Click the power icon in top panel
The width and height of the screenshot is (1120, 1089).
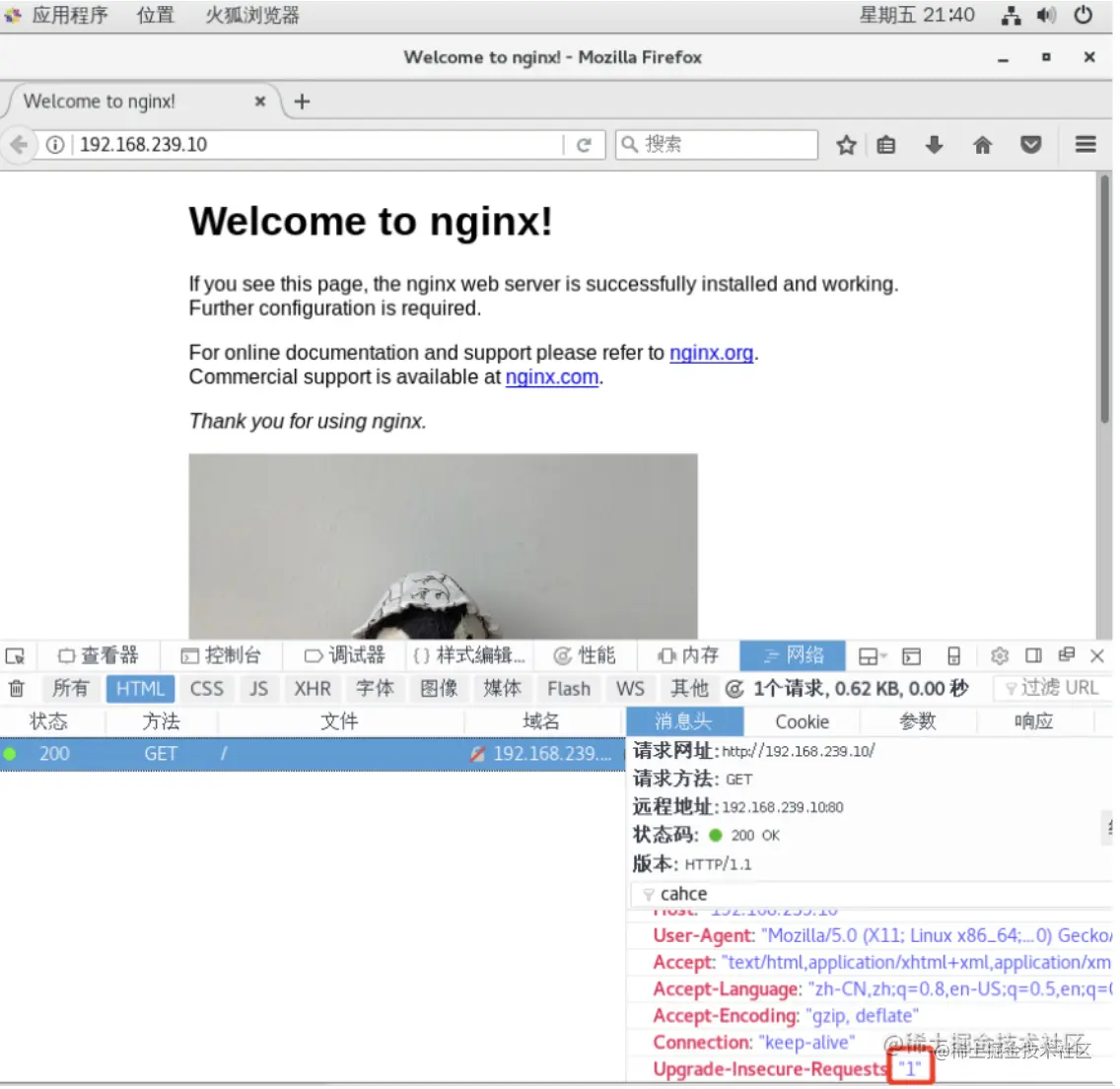pyautogui.click(x=1083, y=15)
